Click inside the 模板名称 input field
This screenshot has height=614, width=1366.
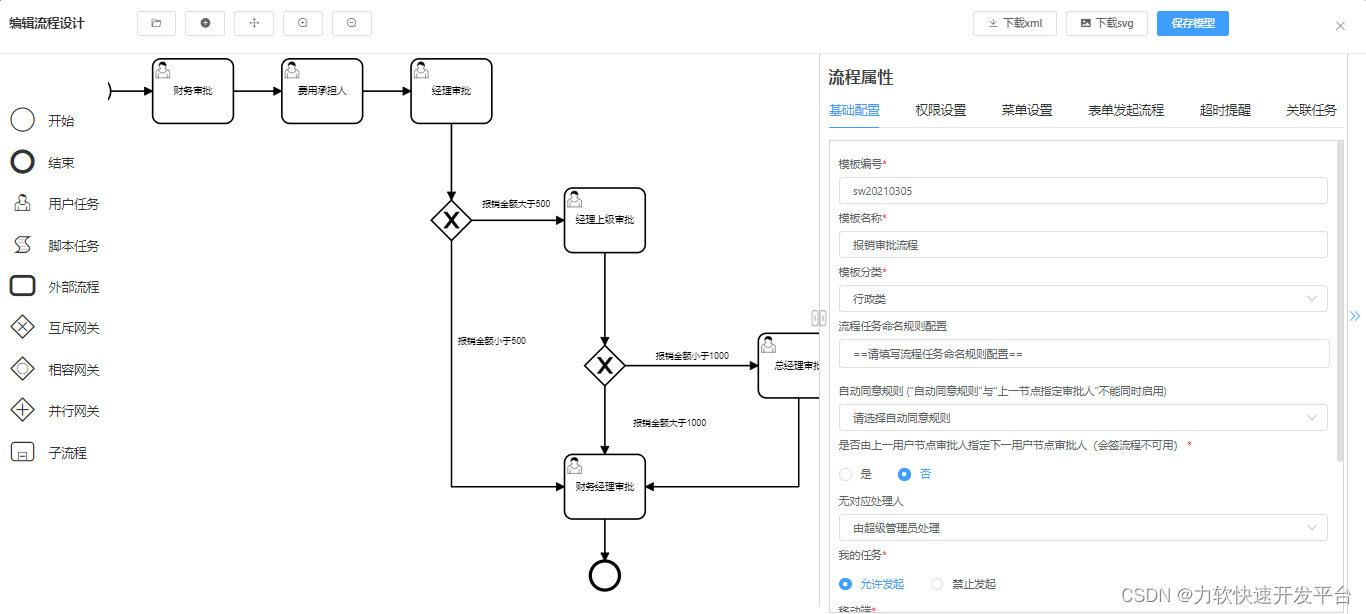click(x=1083, y=244)
